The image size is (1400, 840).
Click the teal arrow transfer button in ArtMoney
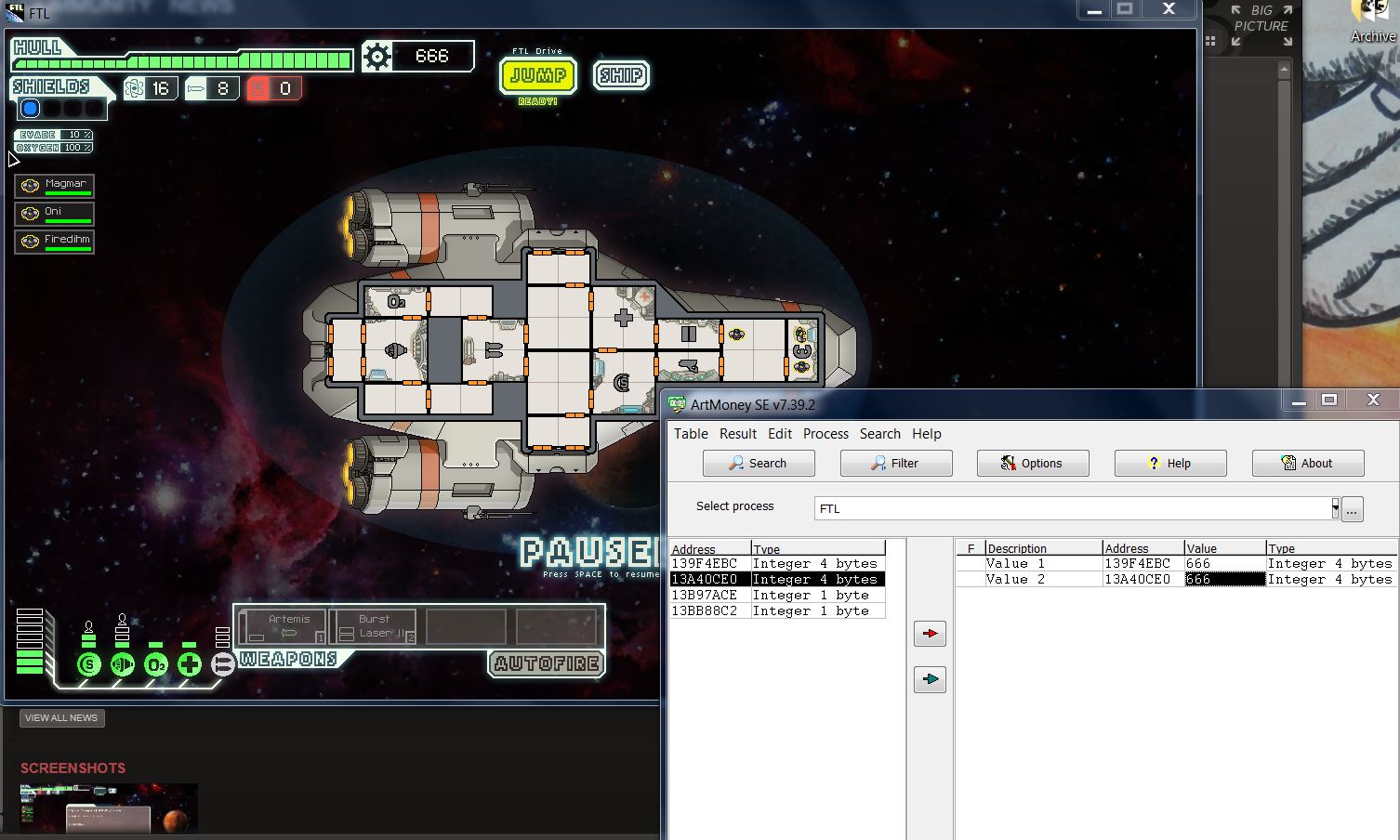click(930, 679)
